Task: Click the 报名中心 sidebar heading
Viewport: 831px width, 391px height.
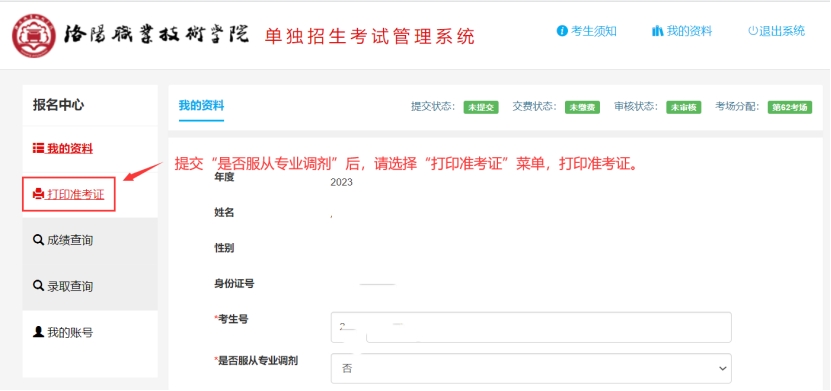Action: click(58, 105)
